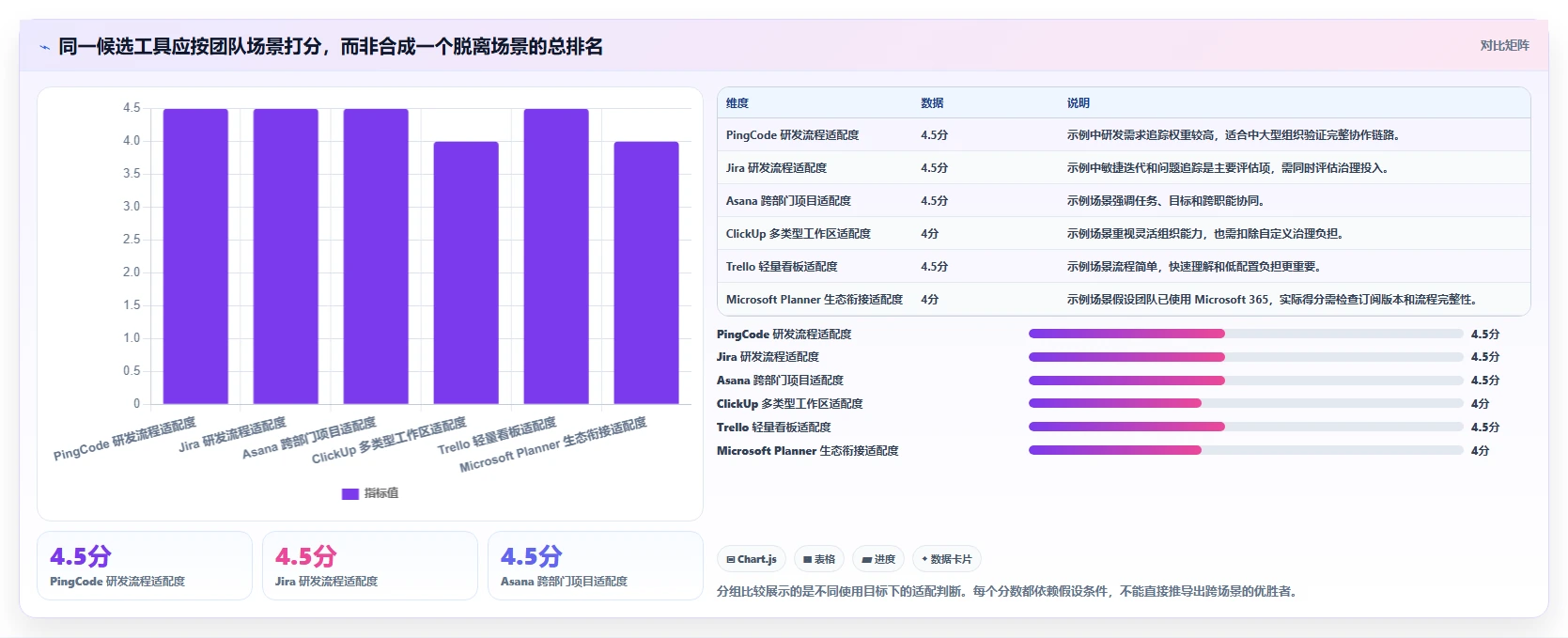Click the Microsoft Planner bar in the chart
Image resolution: width=1568 pixels, height=638 pixels.
pyautogui.click(x=646, y=272)
